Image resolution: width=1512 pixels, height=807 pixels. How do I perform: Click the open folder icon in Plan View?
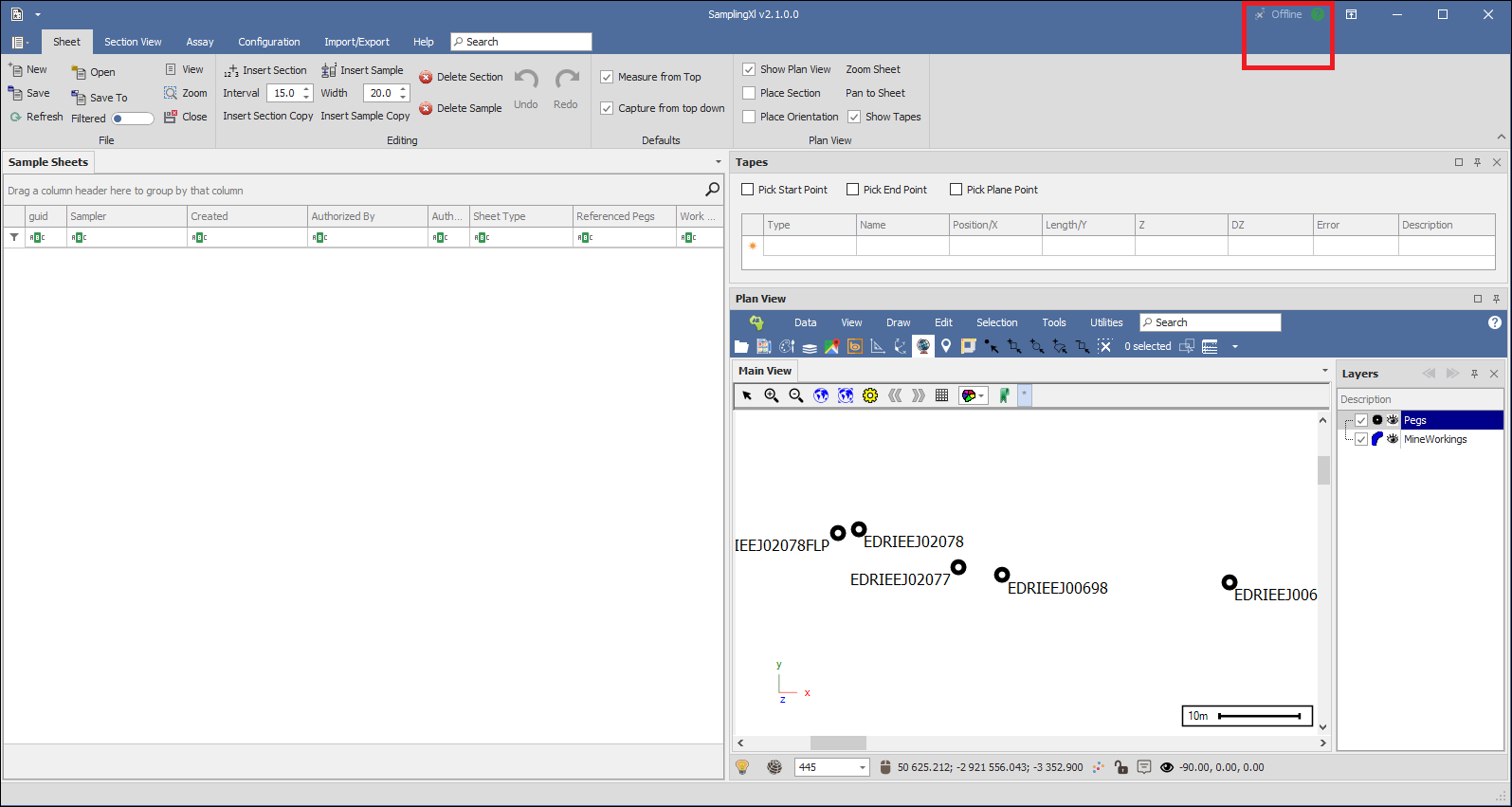pos(741,347)
